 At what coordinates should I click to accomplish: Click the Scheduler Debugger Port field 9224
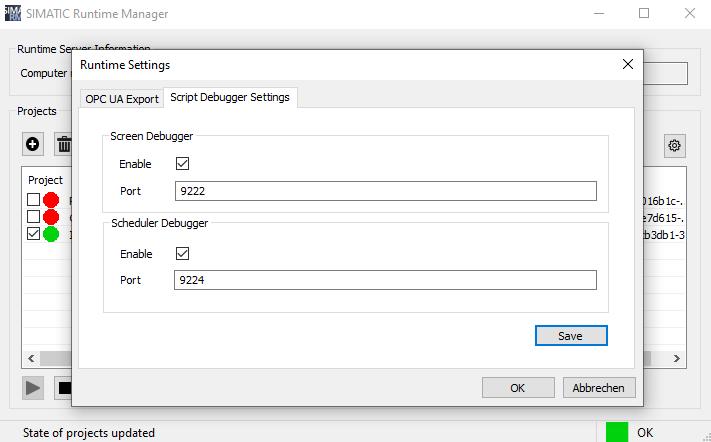coord(385,280)
